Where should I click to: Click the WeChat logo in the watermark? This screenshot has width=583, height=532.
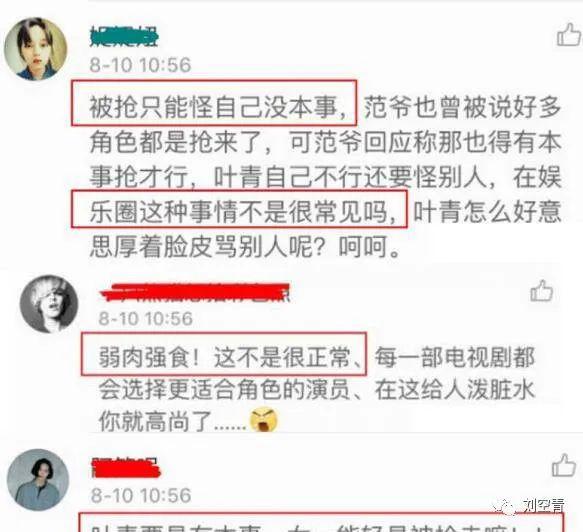[505, 506]
